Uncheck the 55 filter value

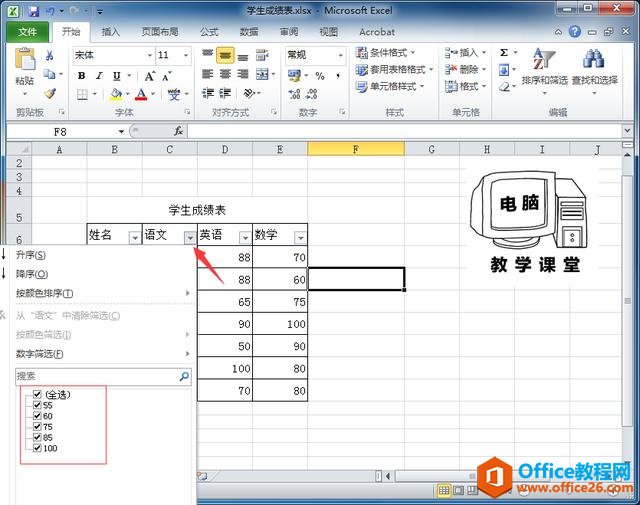[x=37, y=405]
